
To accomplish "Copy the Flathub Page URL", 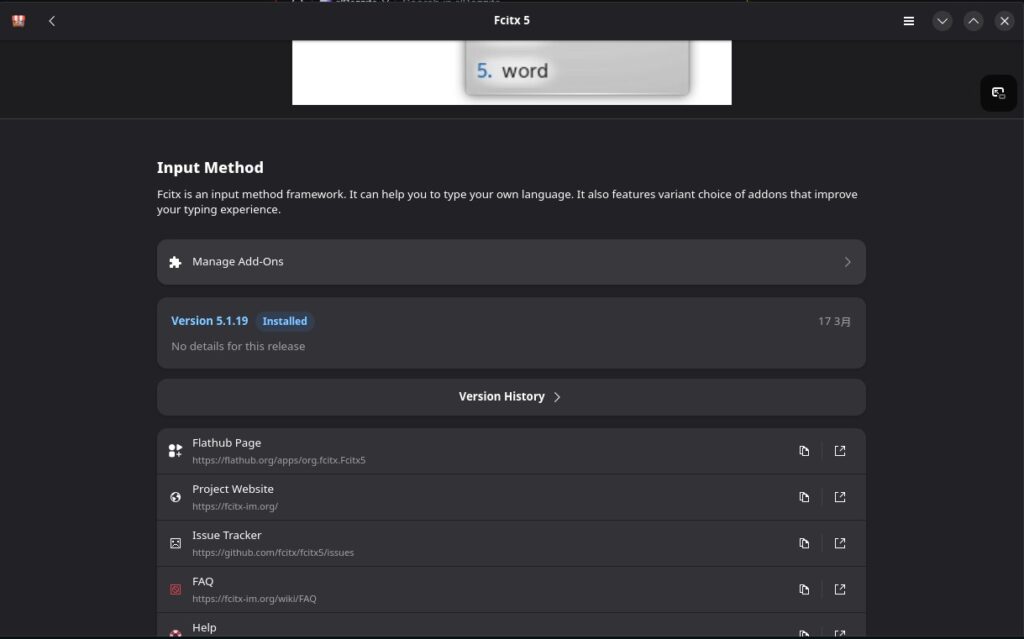I will (x=804, y=451).
